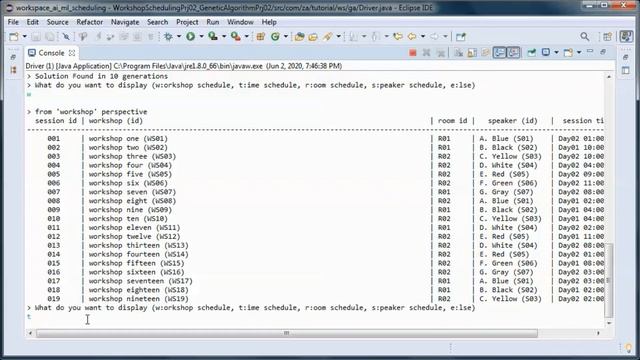Viewport: 640px width, 360px height.
Task: Click the Last Edit Location icon
Action: click(398, 37)
